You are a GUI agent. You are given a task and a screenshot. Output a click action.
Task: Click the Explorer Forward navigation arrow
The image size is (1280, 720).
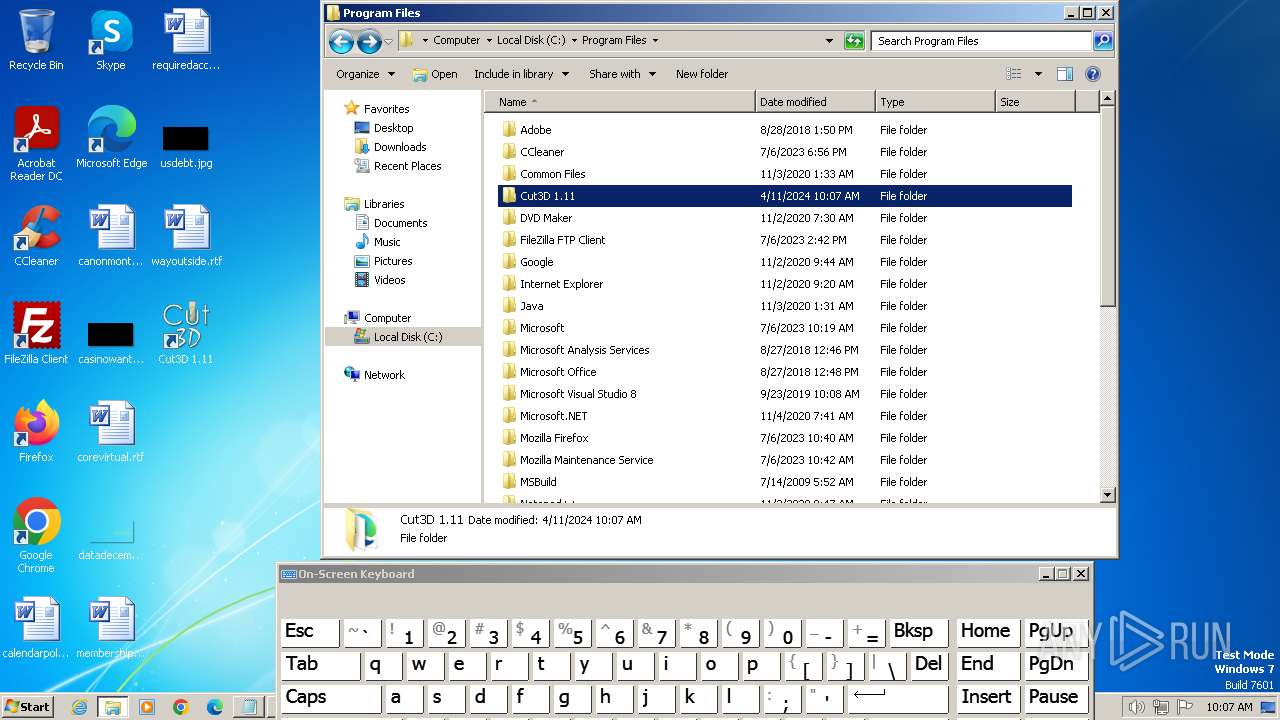[x=369, y=41]
